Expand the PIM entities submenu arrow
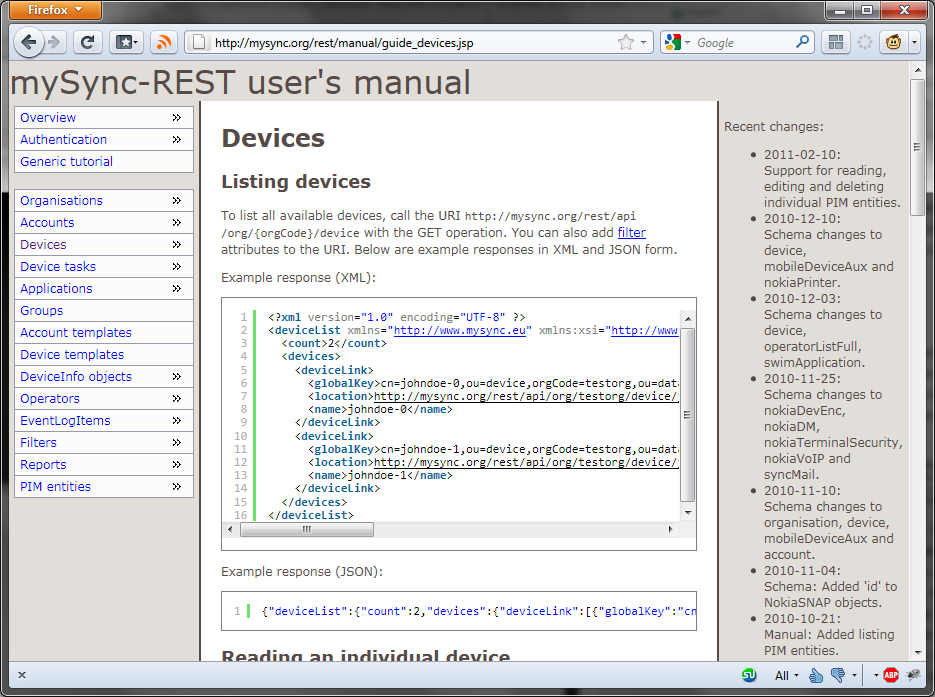The image size is (935, 697). (x=177, y=487)
